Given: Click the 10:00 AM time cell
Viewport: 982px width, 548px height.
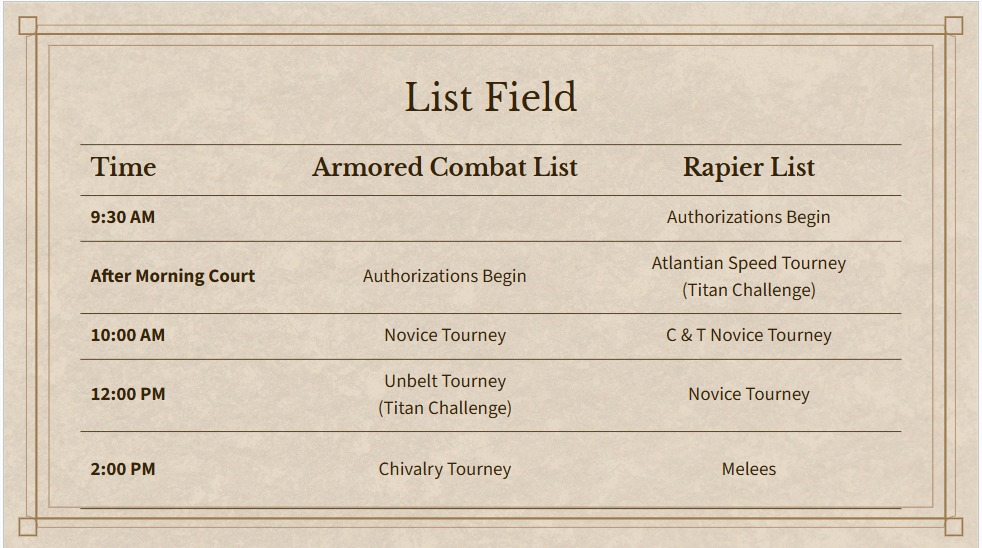Looking at the screenshot, I should [x=128, y=335].
